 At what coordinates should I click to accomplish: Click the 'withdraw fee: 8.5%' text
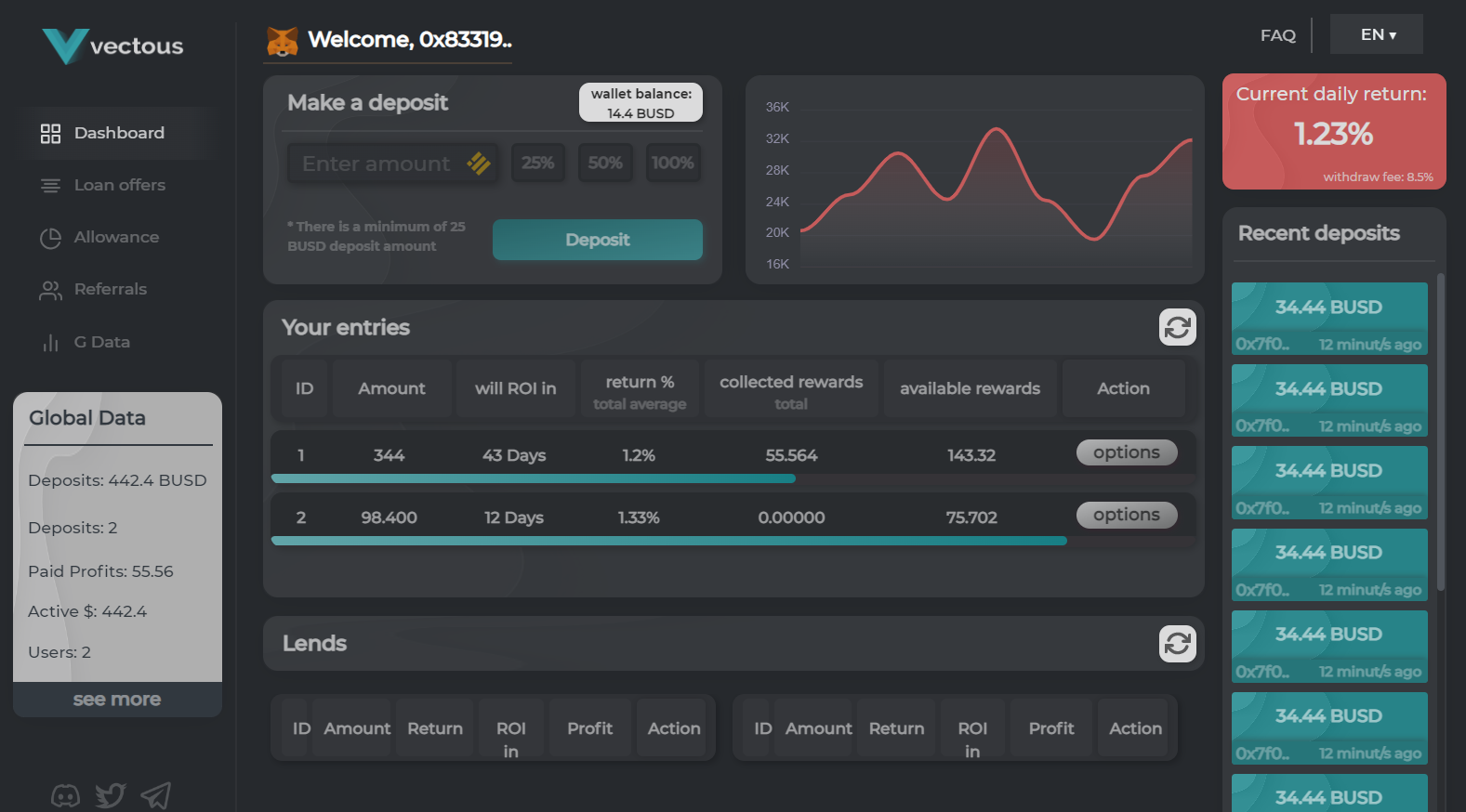pyautogui.click(x=1378, y=177)
